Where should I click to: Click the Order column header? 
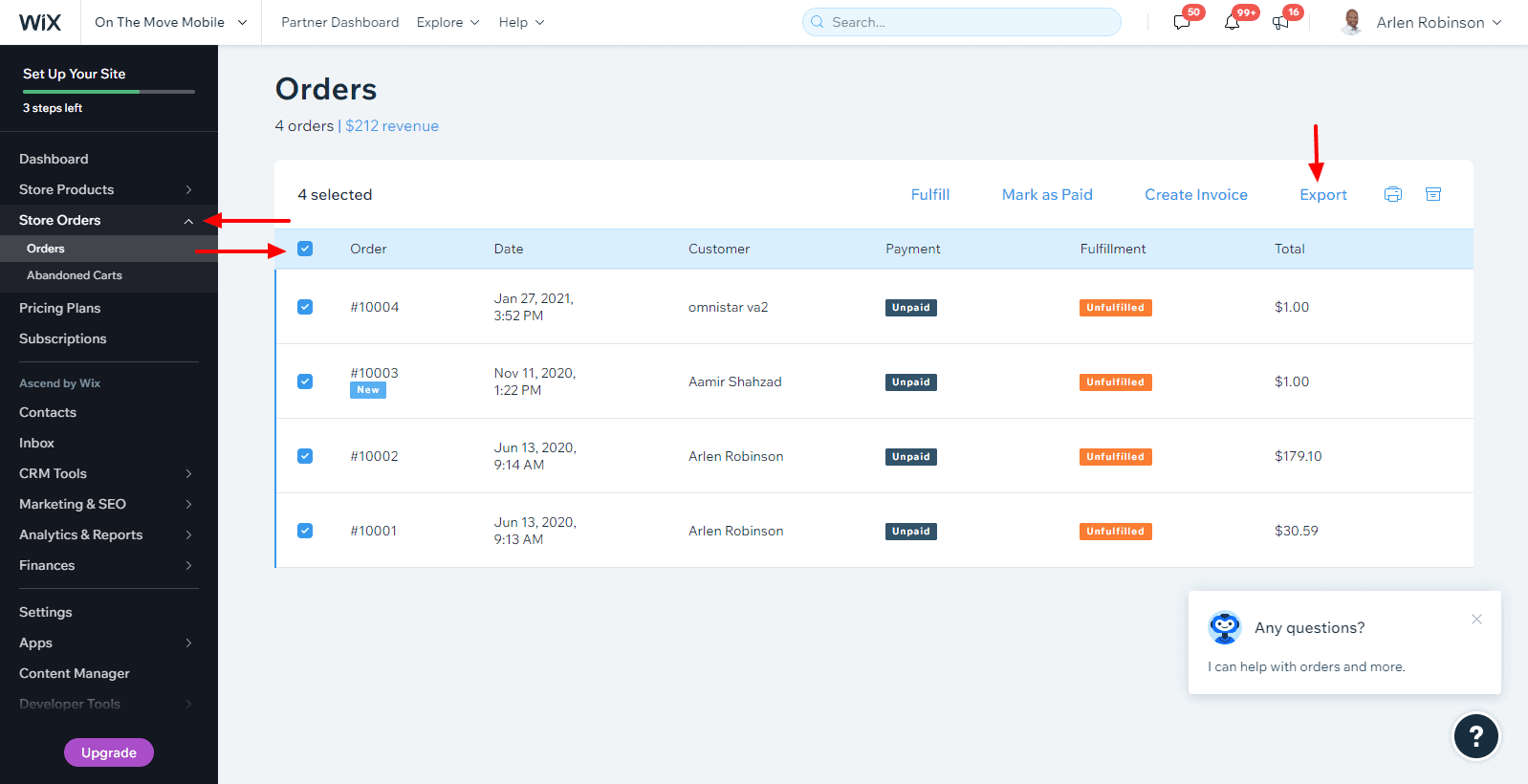tap(368, 249)
